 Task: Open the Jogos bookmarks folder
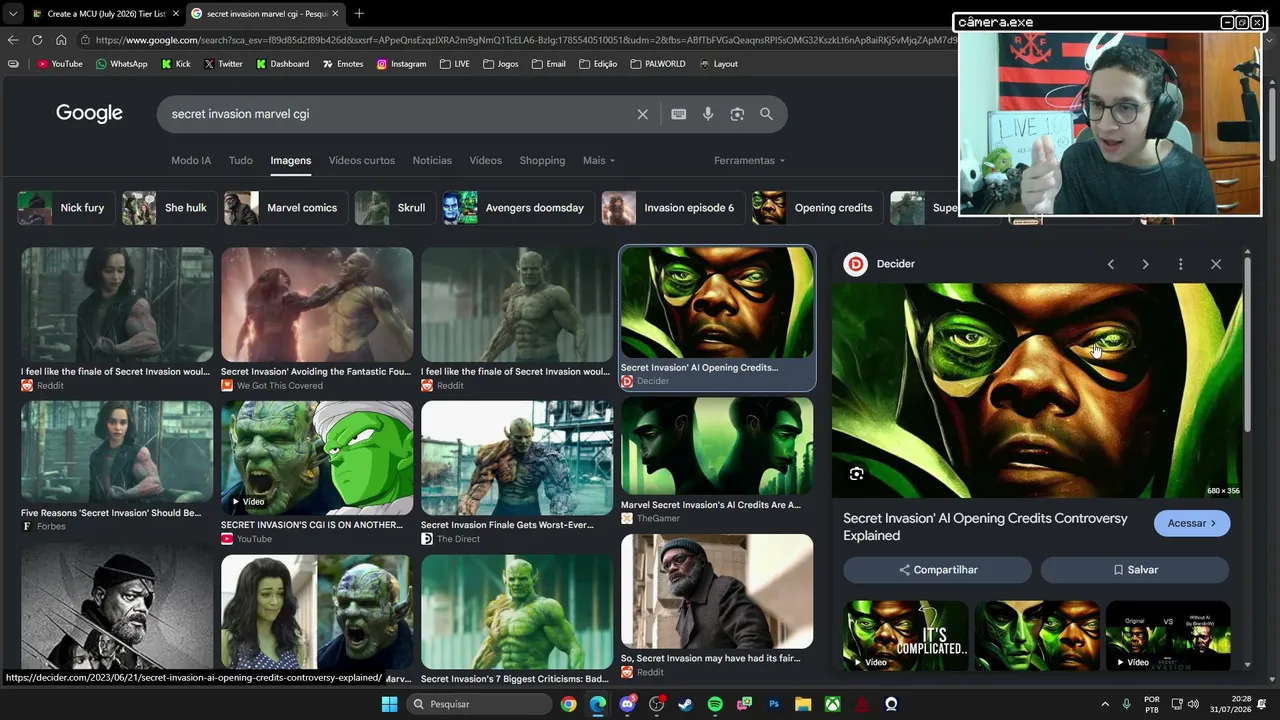tap(501, 64)
